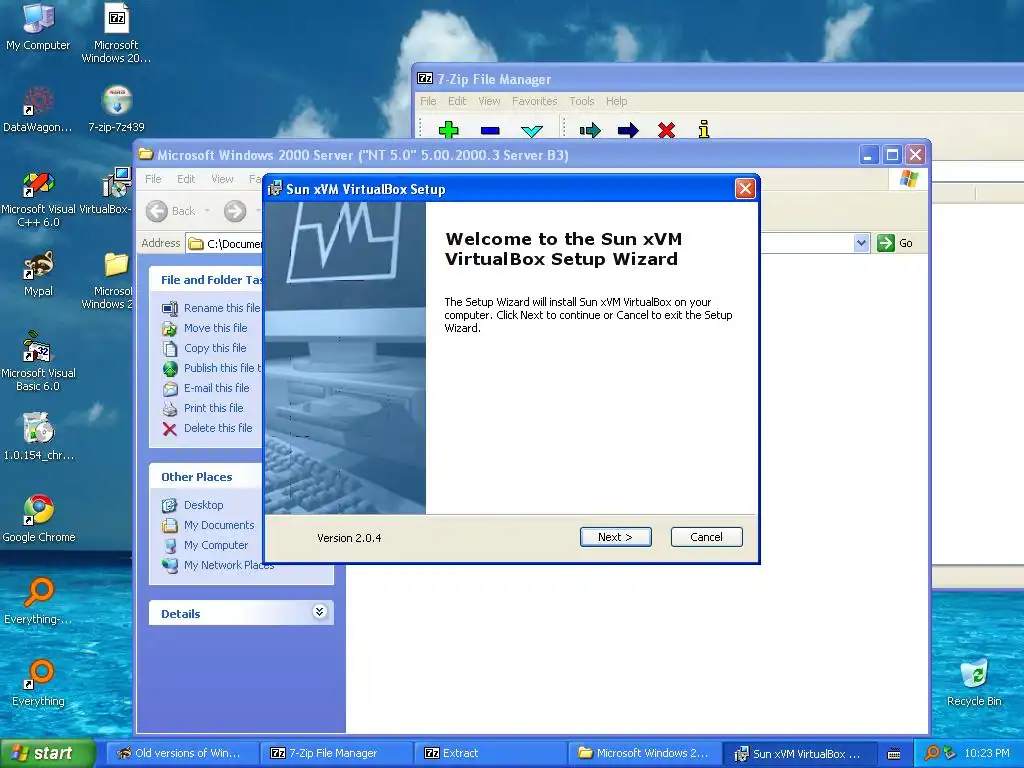Click the Go button in Explorer
Viewport: 1024px width, 768px height.
[x=895, y=243]
